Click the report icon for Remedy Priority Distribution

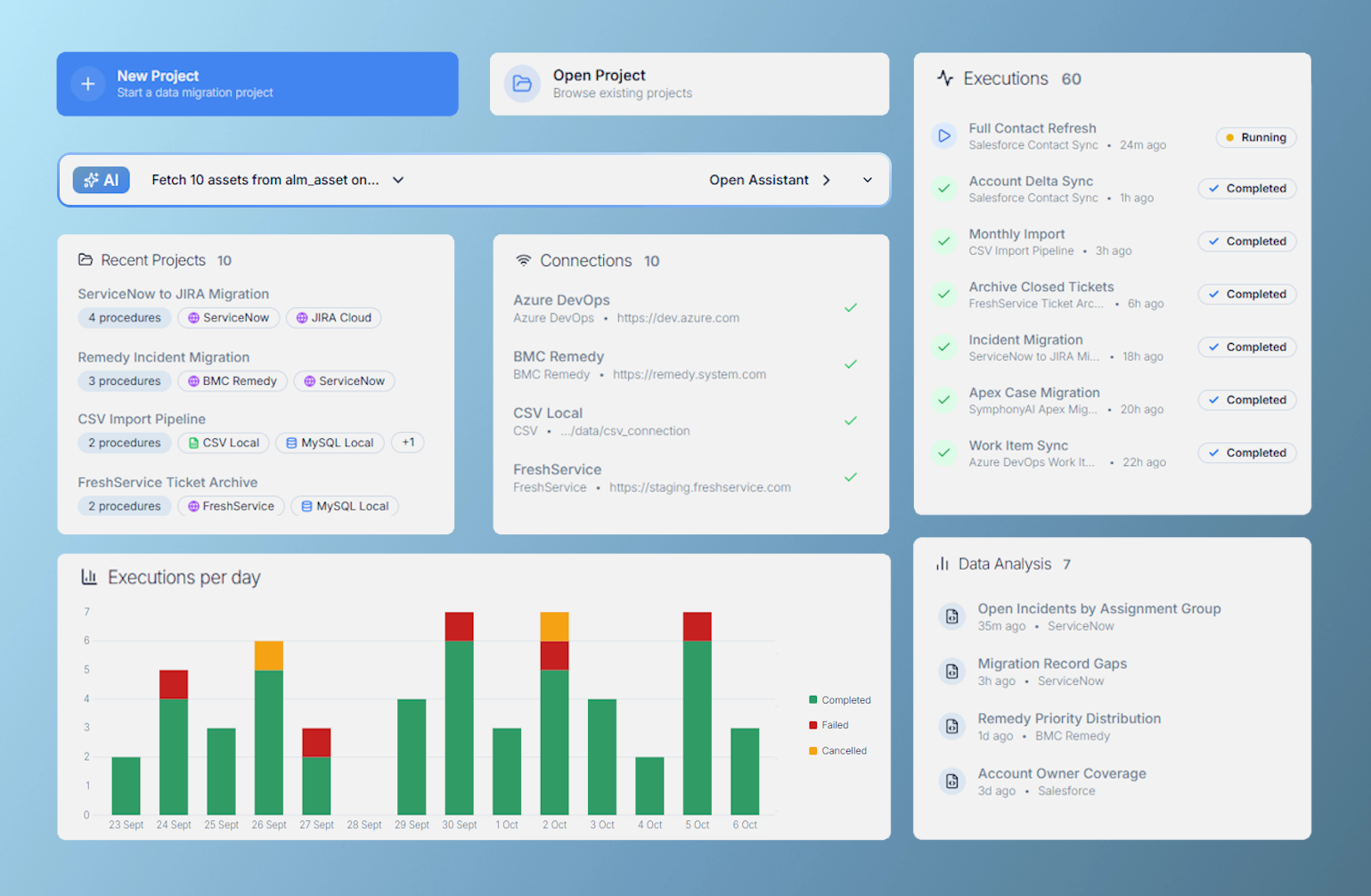[x=952, y=727]
